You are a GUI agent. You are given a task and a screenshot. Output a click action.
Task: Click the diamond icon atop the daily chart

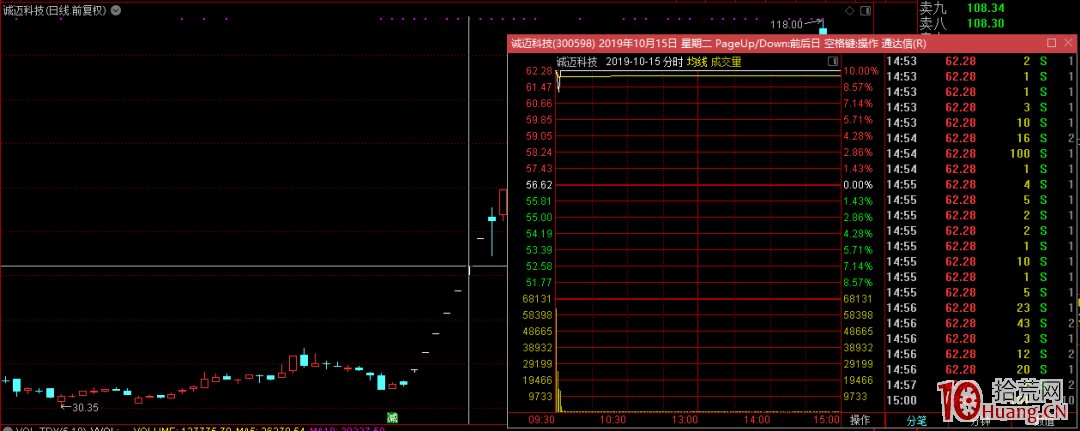pos(849,10)
